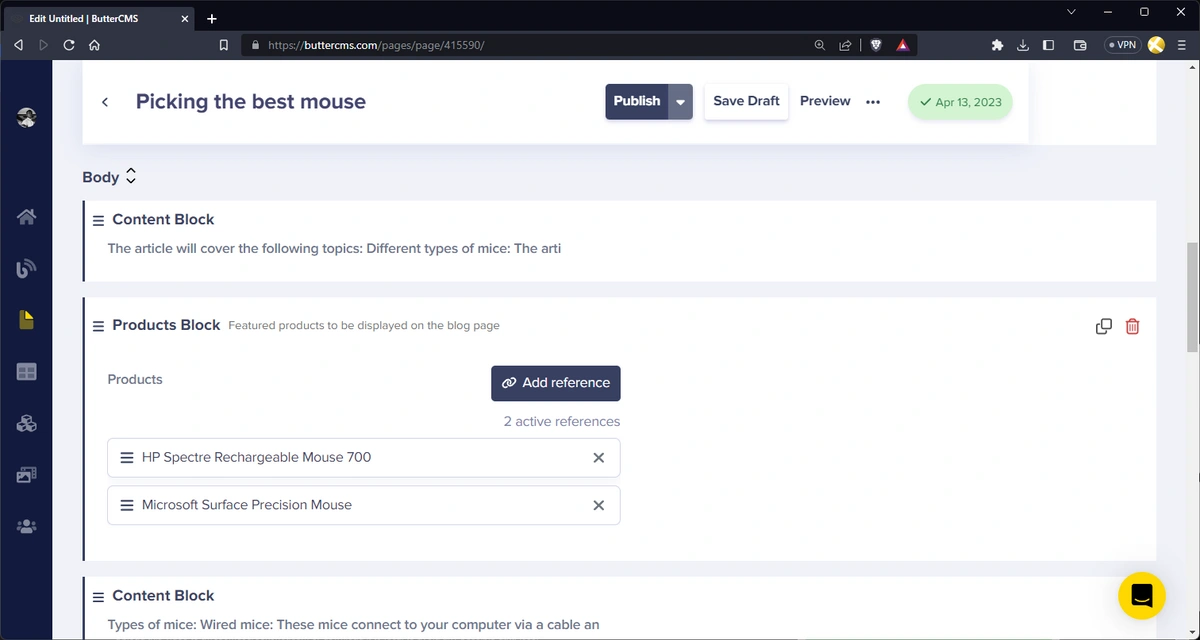The height and width of the screenshot is (640, 1200).
Task: Open the Pages document icon in sidebar
Action: 27,320
